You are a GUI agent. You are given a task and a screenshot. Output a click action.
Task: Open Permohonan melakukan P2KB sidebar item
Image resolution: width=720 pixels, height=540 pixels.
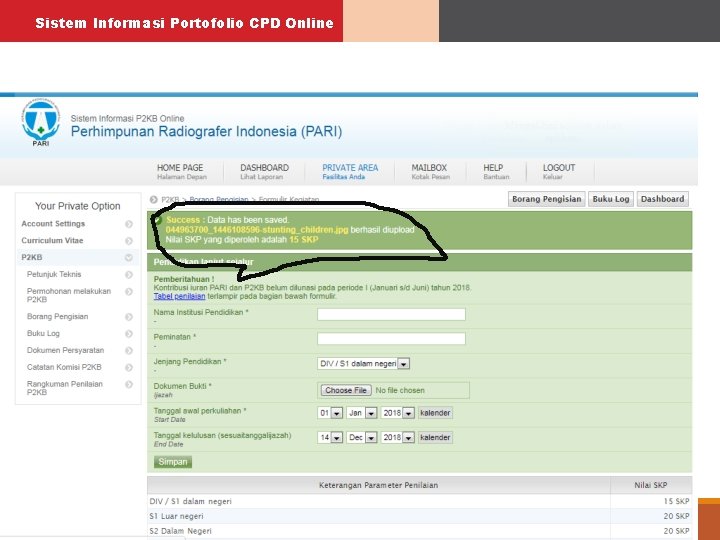tap(69, 295)
